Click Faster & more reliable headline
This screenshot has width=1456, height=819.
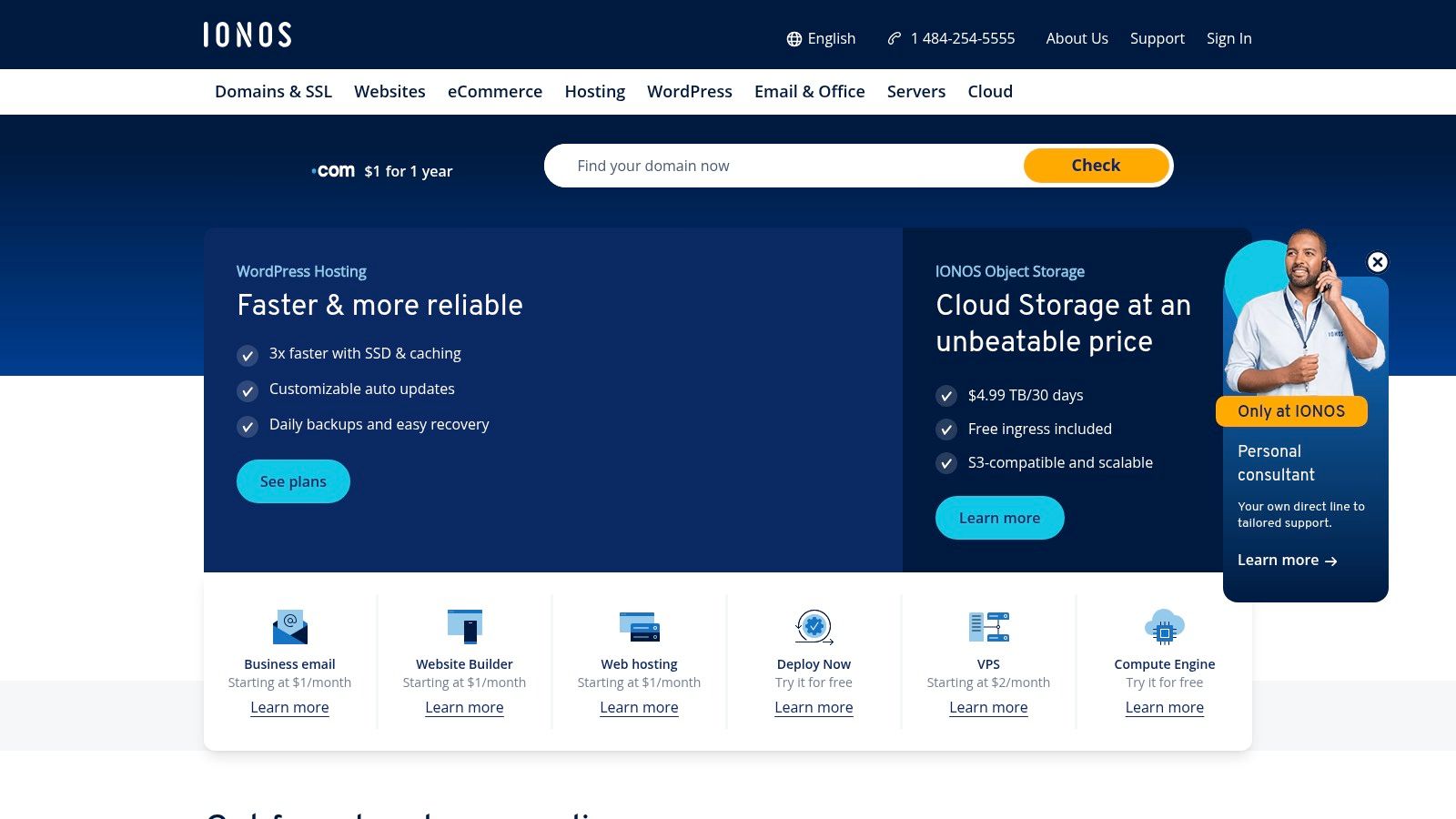(x=379, y=305)
